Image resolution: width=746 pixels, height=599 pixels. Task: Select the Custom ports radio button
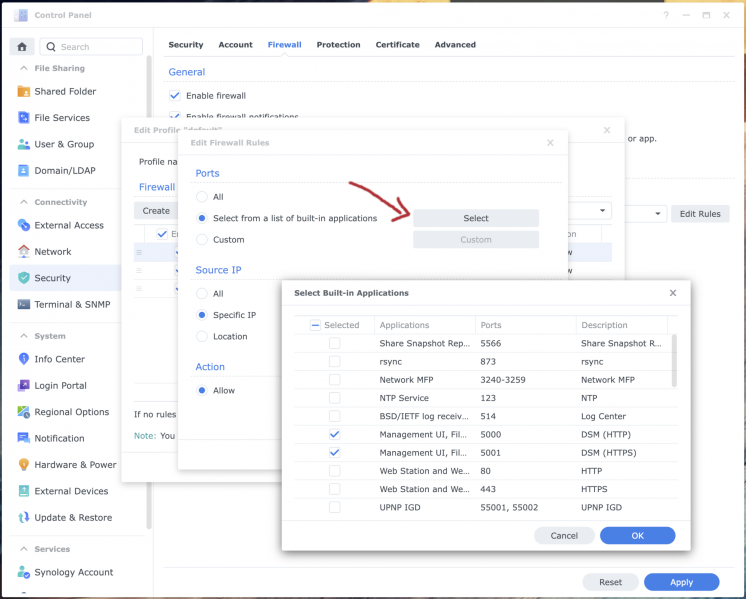click(202, 239)
